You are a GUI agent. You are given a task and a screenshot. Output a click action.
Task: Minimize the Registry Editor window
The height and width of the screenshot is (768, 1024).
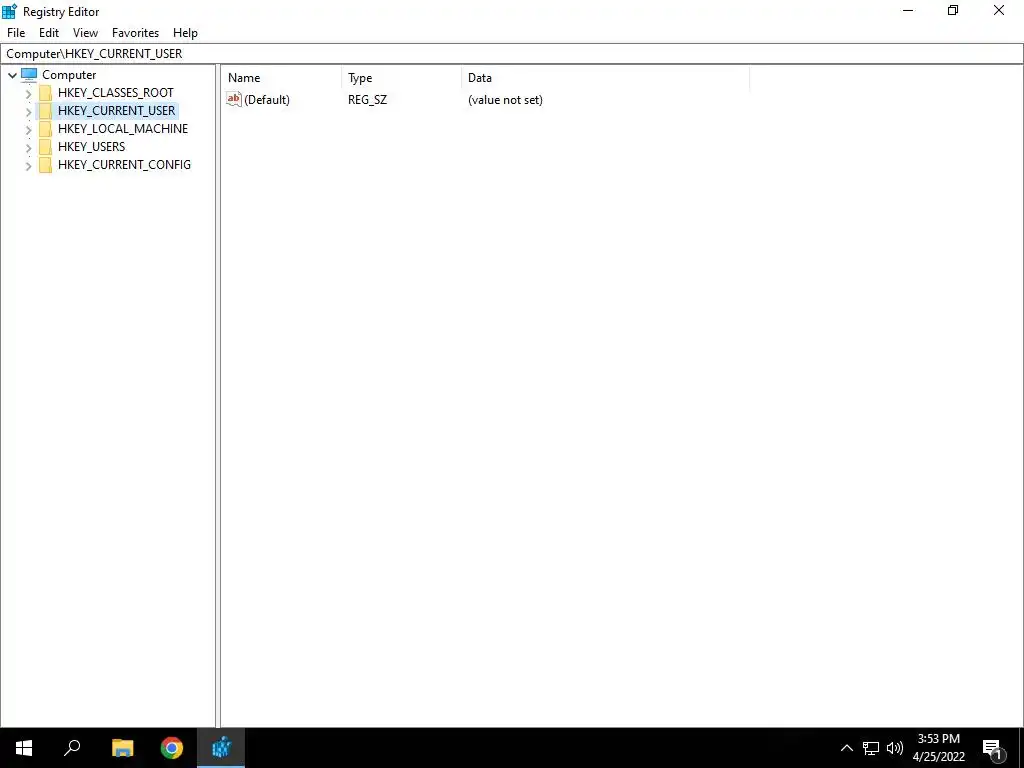pos(908,10)
